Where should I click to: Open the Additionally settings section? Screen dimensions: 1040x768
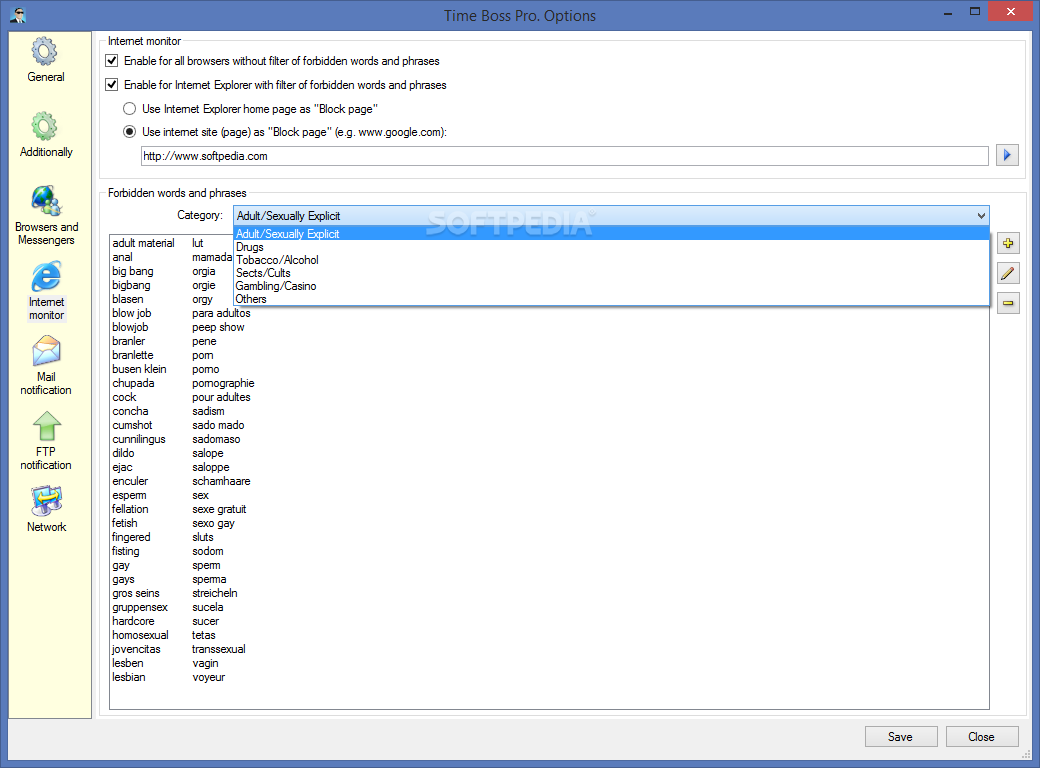point(46,135)
